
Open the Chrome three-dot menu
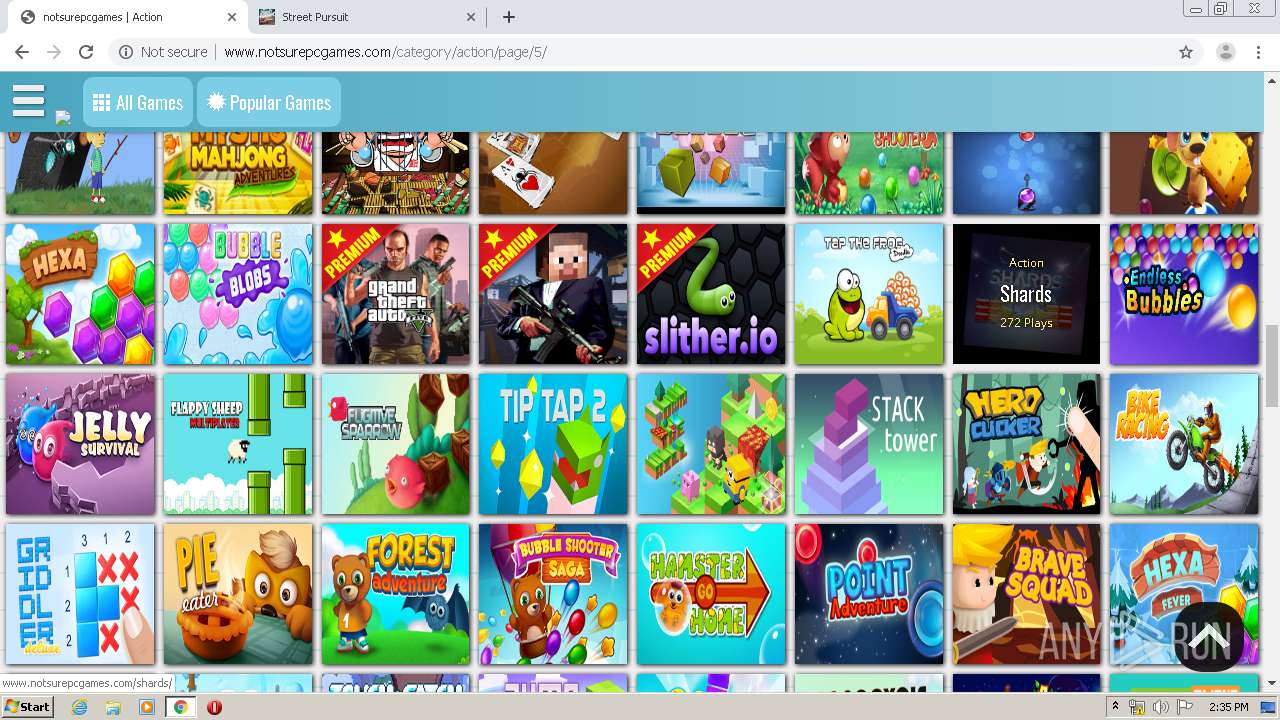pos(1258,52)
